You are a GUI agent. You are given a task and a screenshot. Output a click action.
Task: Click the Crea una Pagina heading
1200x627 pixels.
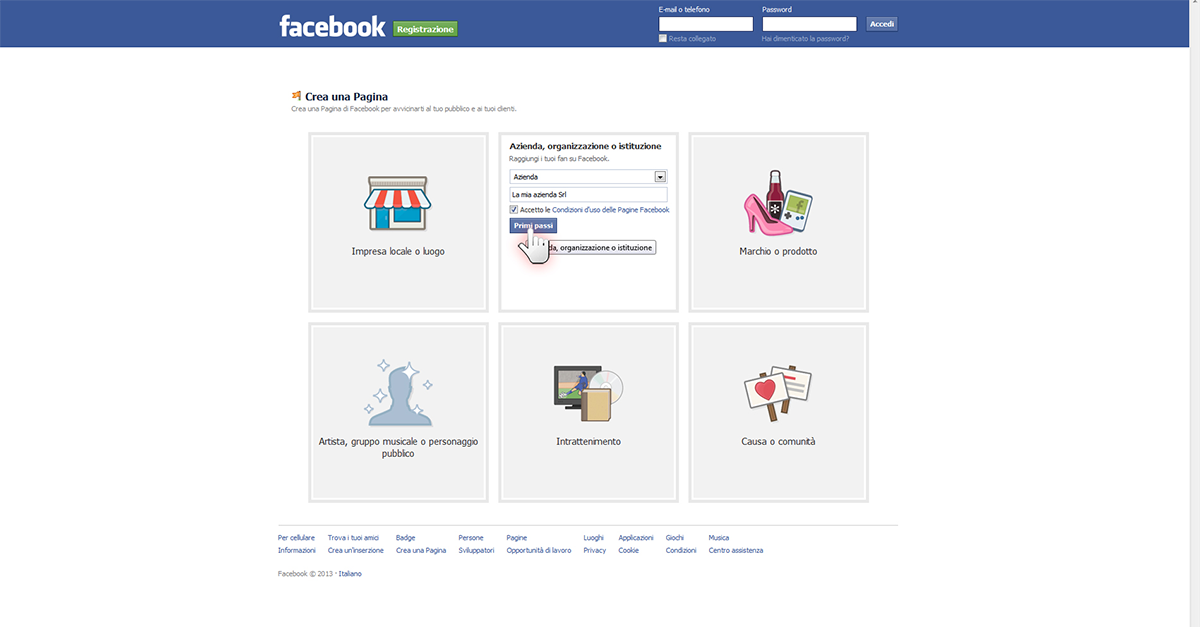(x=346, y=97)
